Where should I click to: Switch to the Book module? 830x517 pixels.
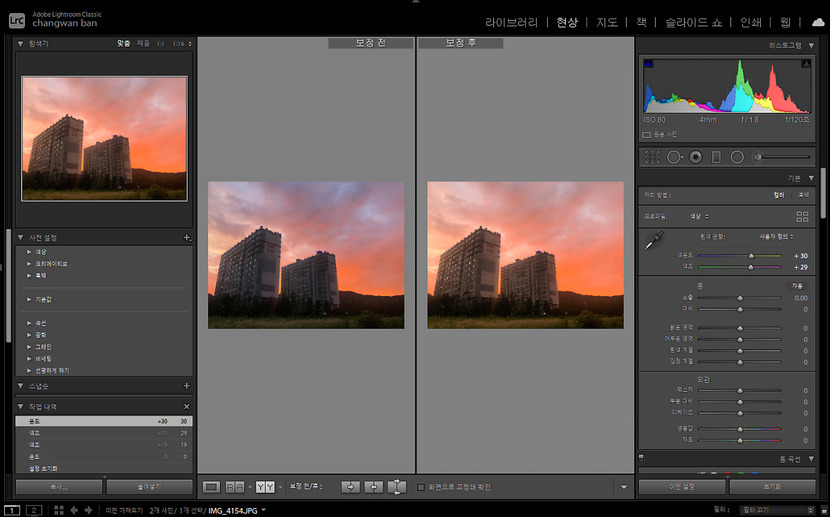pos(641,23)
